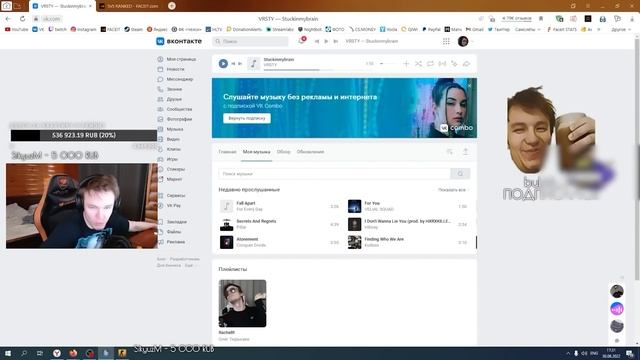
Task: Click the upload audio icon beside the tabs
Action: point(465,152)
